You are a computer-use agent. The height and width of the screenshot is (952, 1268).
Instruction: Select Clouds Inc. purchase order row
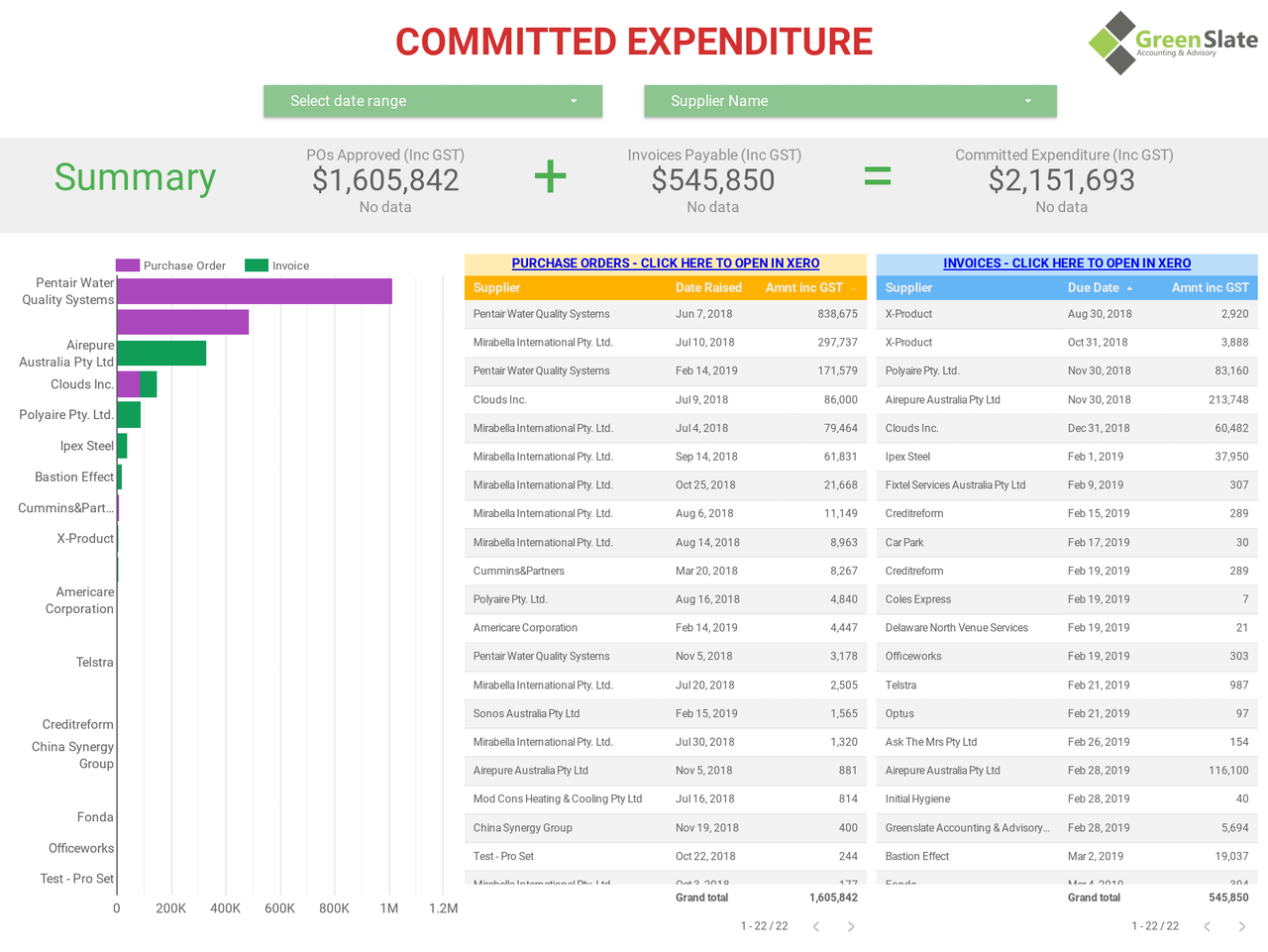(x=666, y=400)
